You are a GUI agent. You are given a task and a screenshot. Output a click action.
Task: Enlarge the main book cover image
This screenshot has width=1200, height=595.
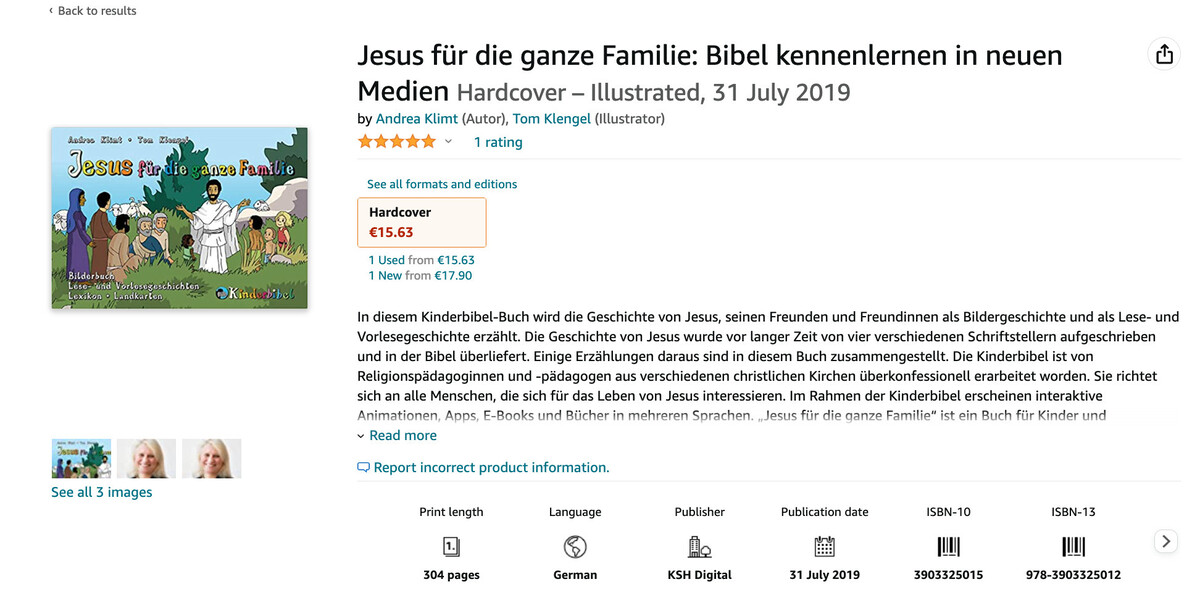pyautogui.click(x=179, y=218)
